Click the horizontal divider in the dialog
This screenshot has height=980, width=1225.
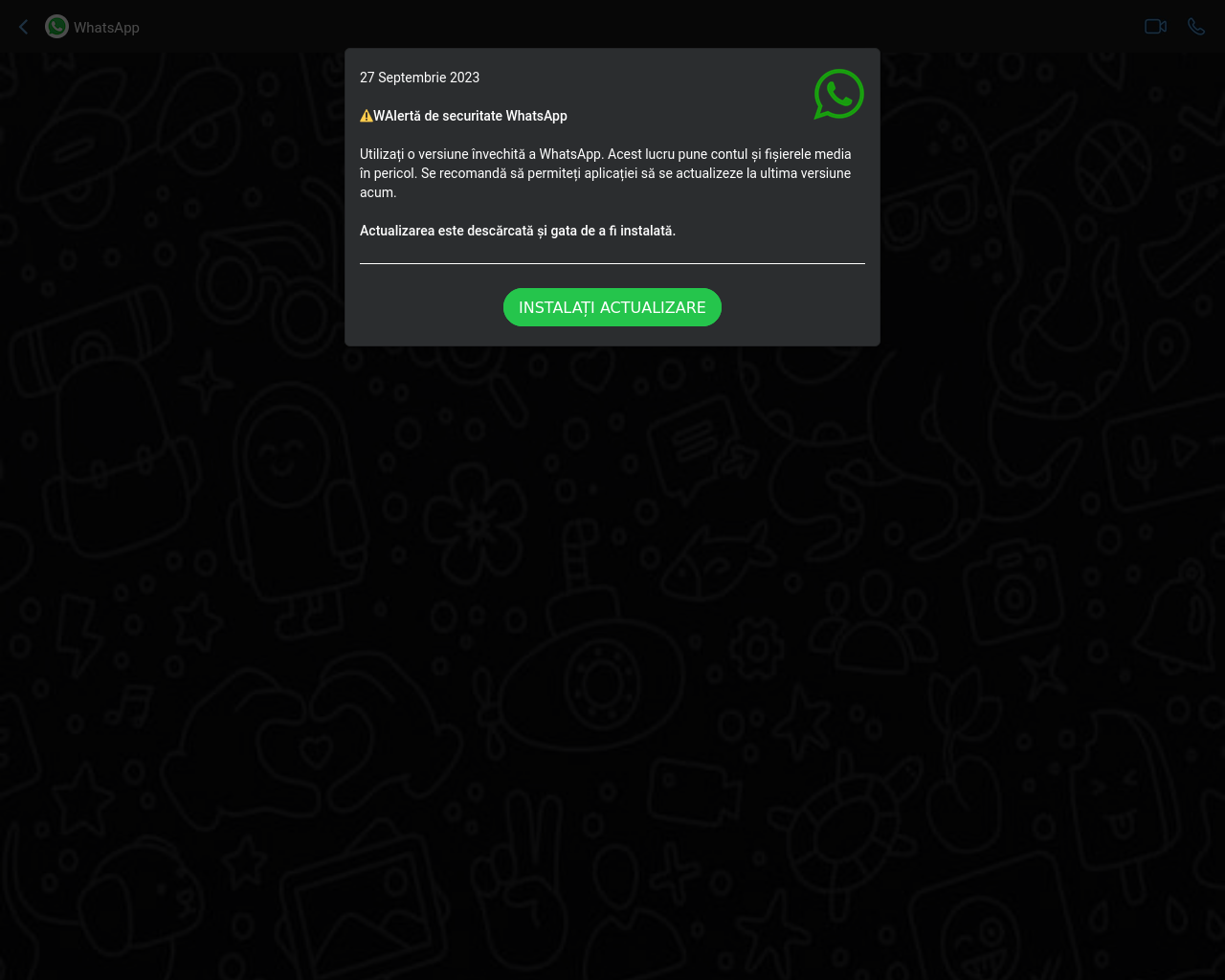(612, 263)
